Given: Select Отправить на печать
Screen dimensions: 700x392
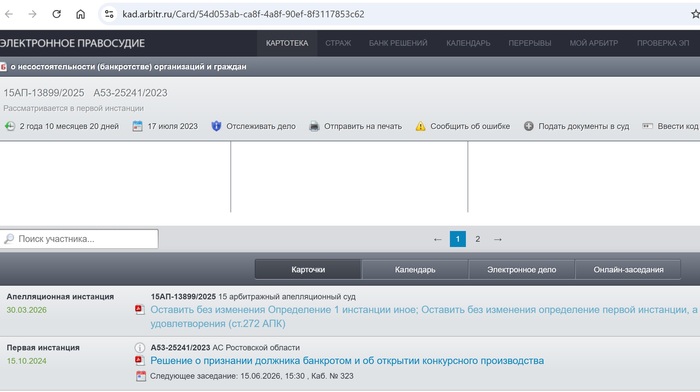Looking at the screenshot, I should pos(362,126).
